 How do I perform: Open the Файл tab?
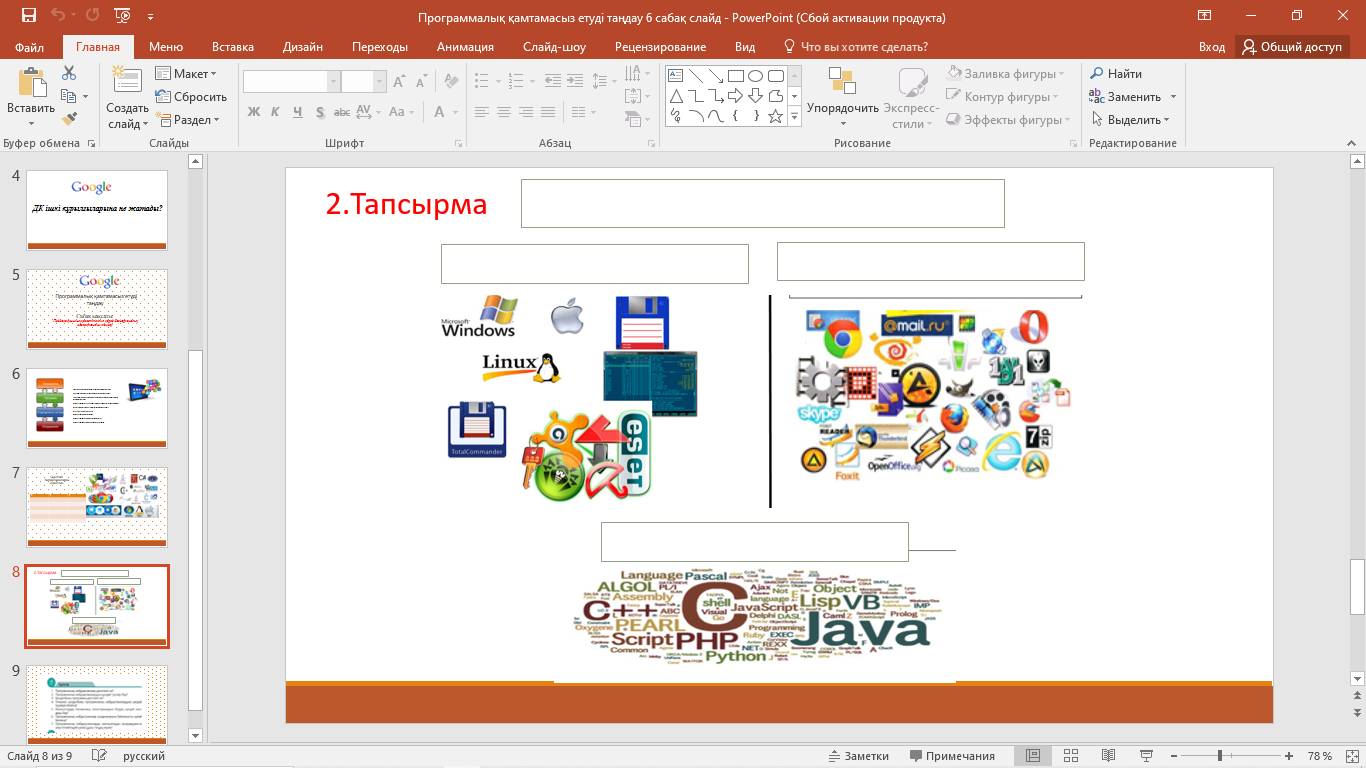[30, 47]
